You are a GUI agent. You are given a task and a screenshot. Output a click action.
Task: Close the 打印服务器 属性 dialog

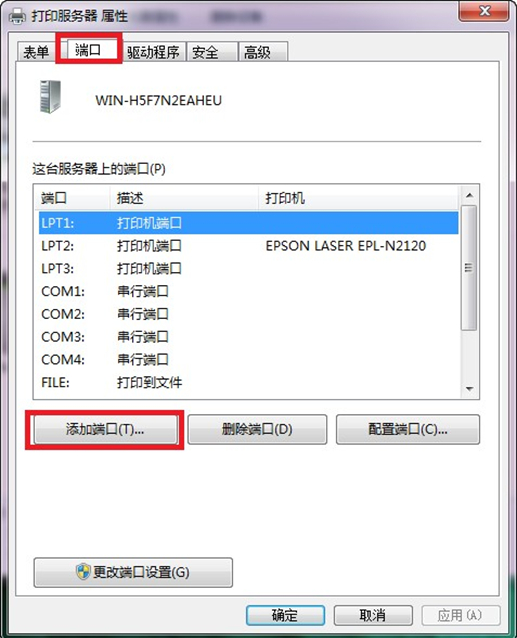484,11
